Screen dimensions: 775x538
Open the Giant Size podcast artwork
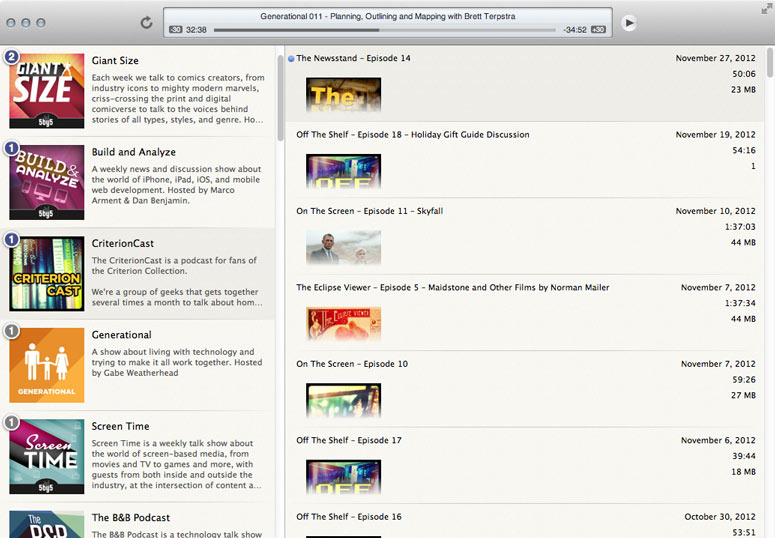[47, 91]
